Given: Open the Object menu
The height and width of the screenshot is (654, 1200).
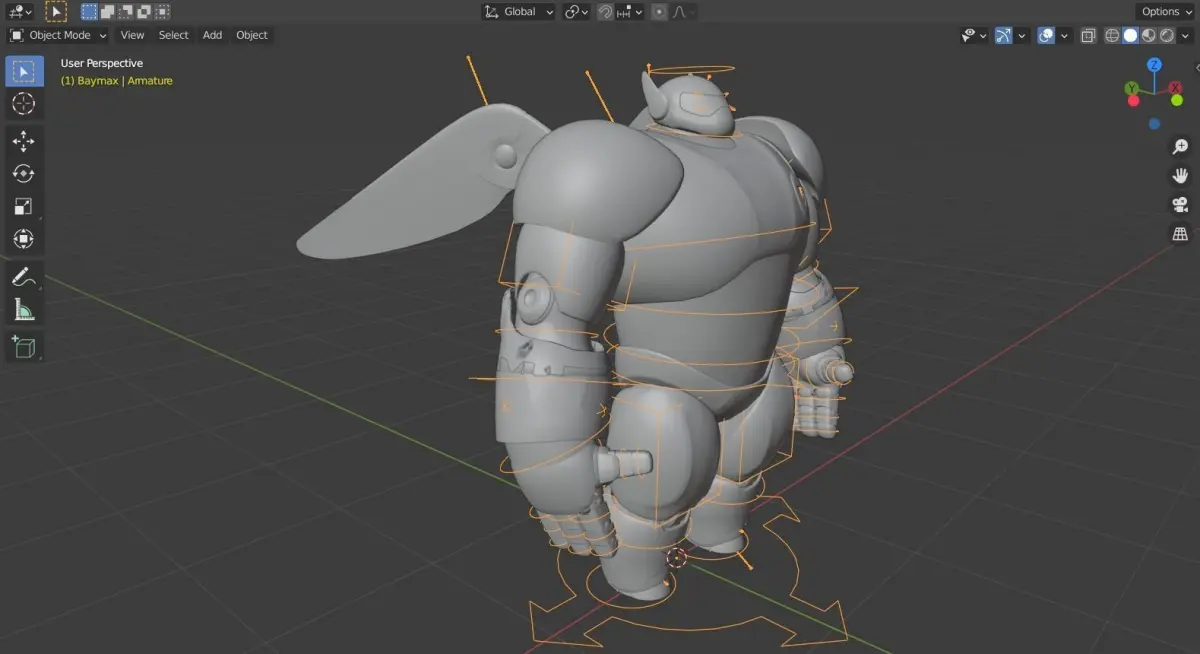Looking at the screenshot, I should 252,35.
